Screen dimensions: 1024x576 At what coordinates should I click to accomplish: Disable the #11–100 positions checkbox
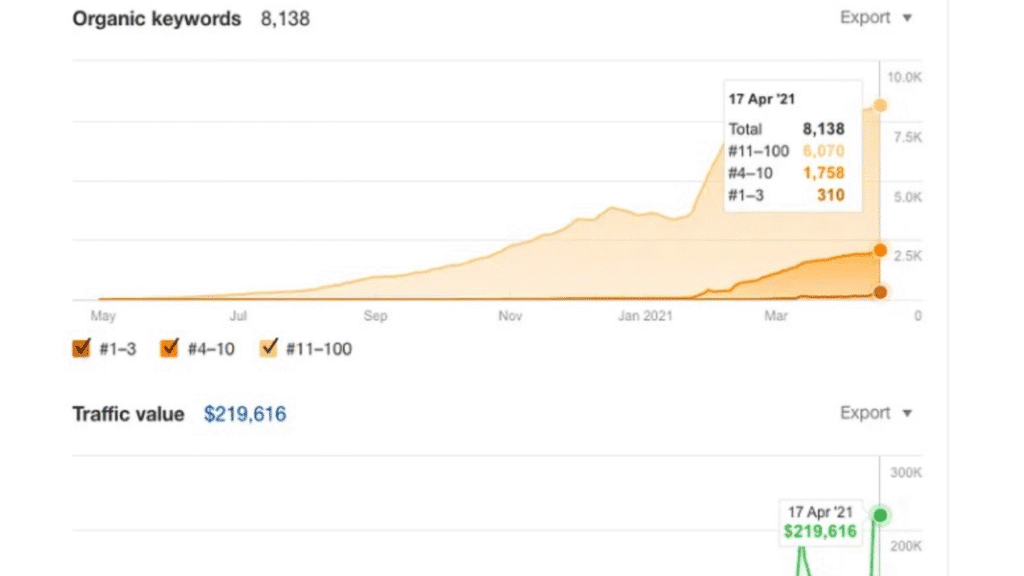pyautogui.click(x=270, y=349)
